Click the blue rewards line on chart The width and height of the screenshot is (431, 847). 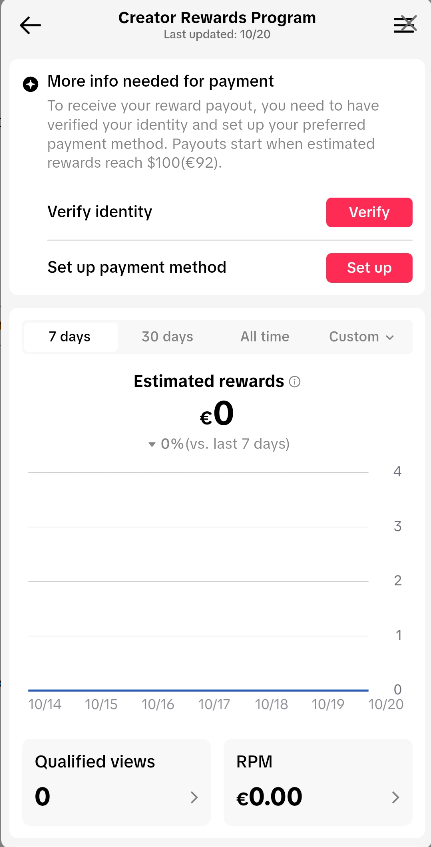(198, 690)
